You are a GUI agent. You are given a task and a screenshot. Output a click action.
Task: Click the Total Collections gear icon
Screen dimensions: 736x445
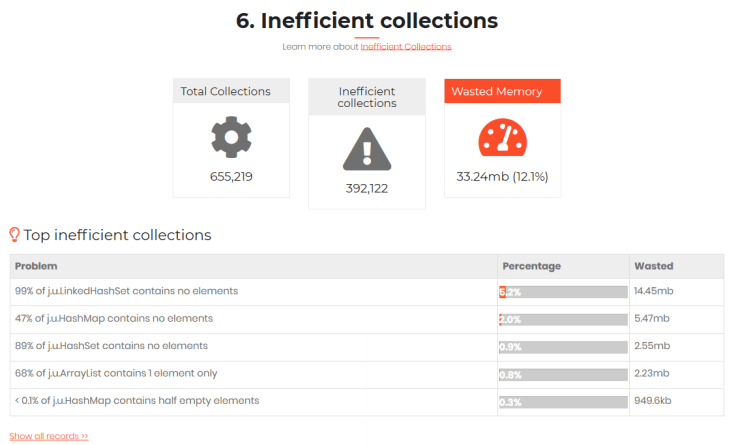[231, 137]
